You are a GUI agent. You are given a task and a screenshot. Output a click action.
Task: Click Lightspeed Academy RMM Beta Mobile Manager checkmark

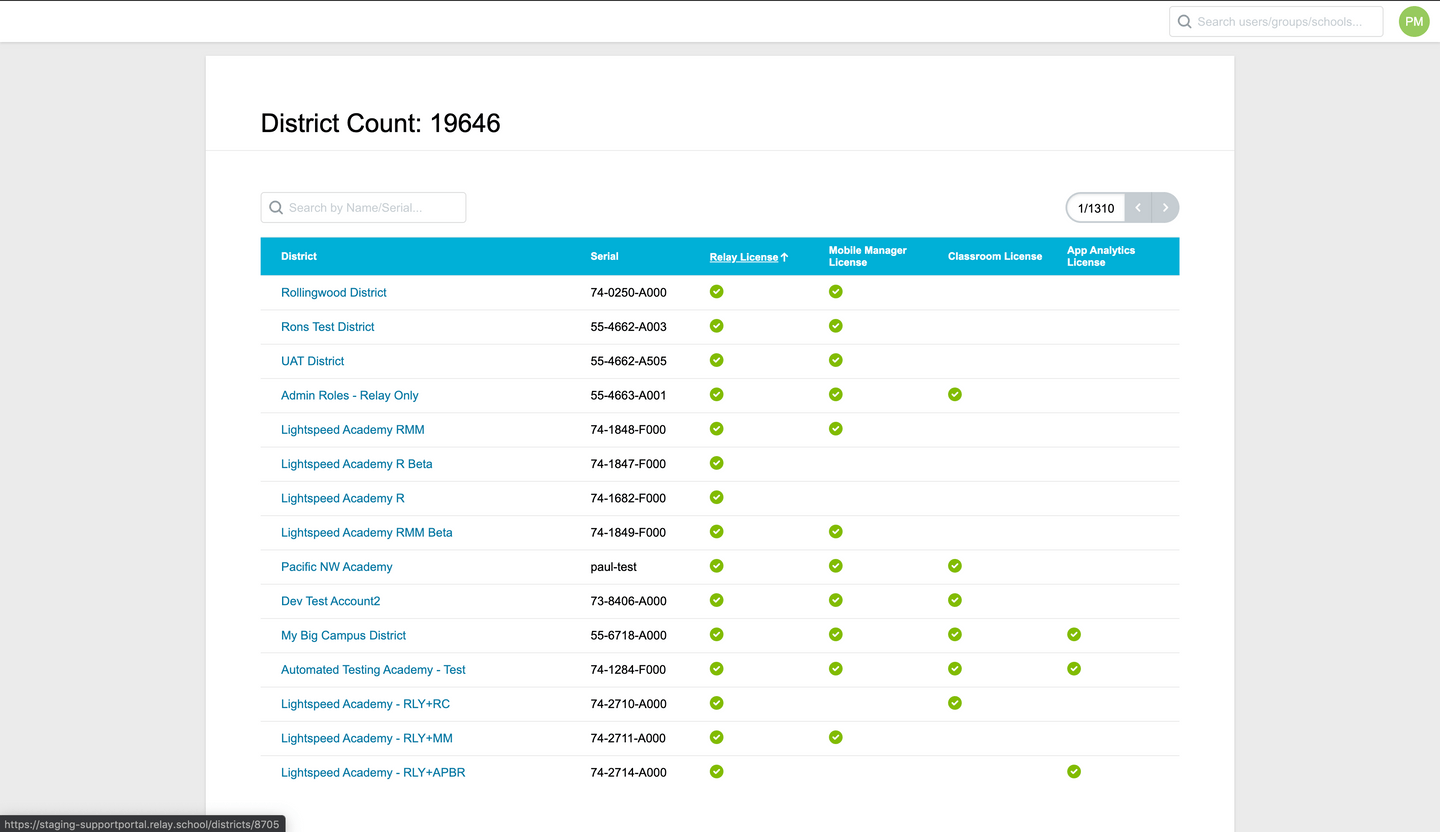point(835,531)
